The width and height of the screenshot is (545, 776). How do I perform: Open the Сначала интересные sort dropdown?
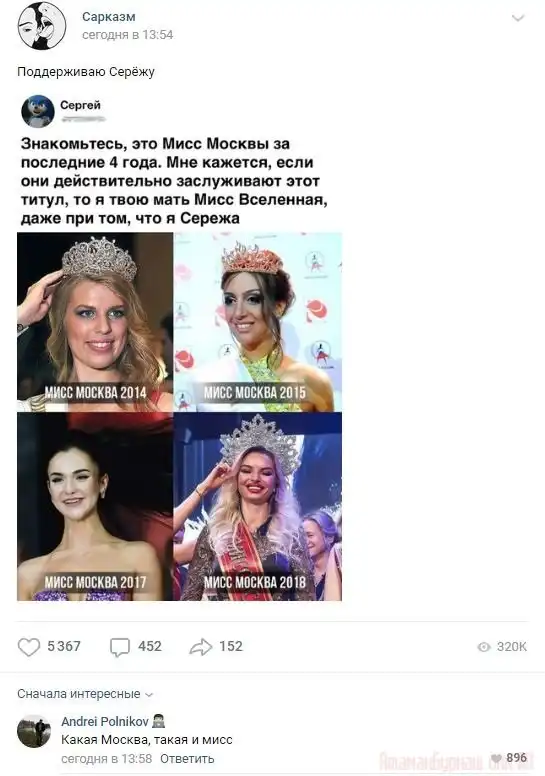(85, 694)
